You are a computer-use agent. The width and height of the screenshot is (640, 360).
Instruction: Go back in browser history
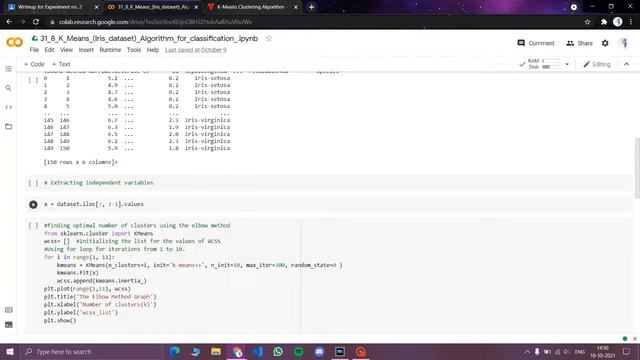click(9, 22)
